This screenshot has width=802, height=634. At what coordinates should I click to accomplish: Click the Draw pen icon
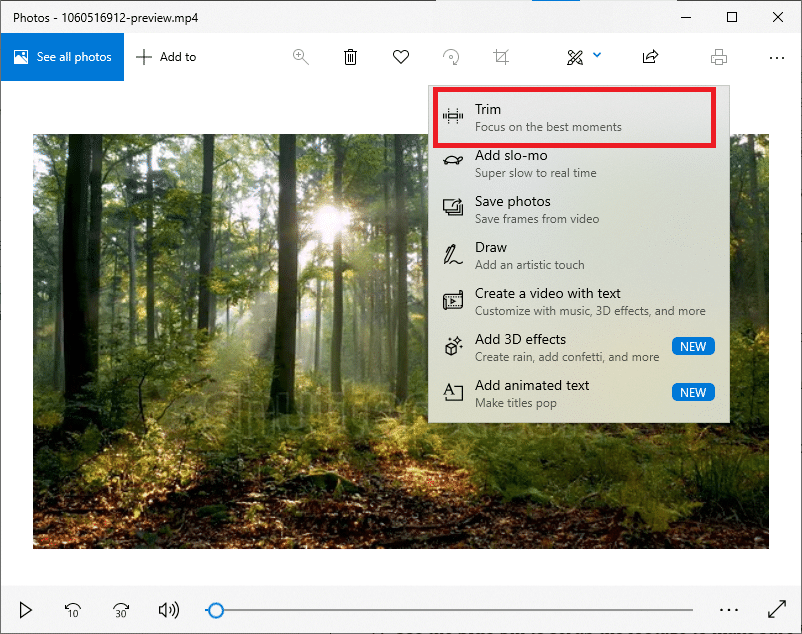[453, 254]
